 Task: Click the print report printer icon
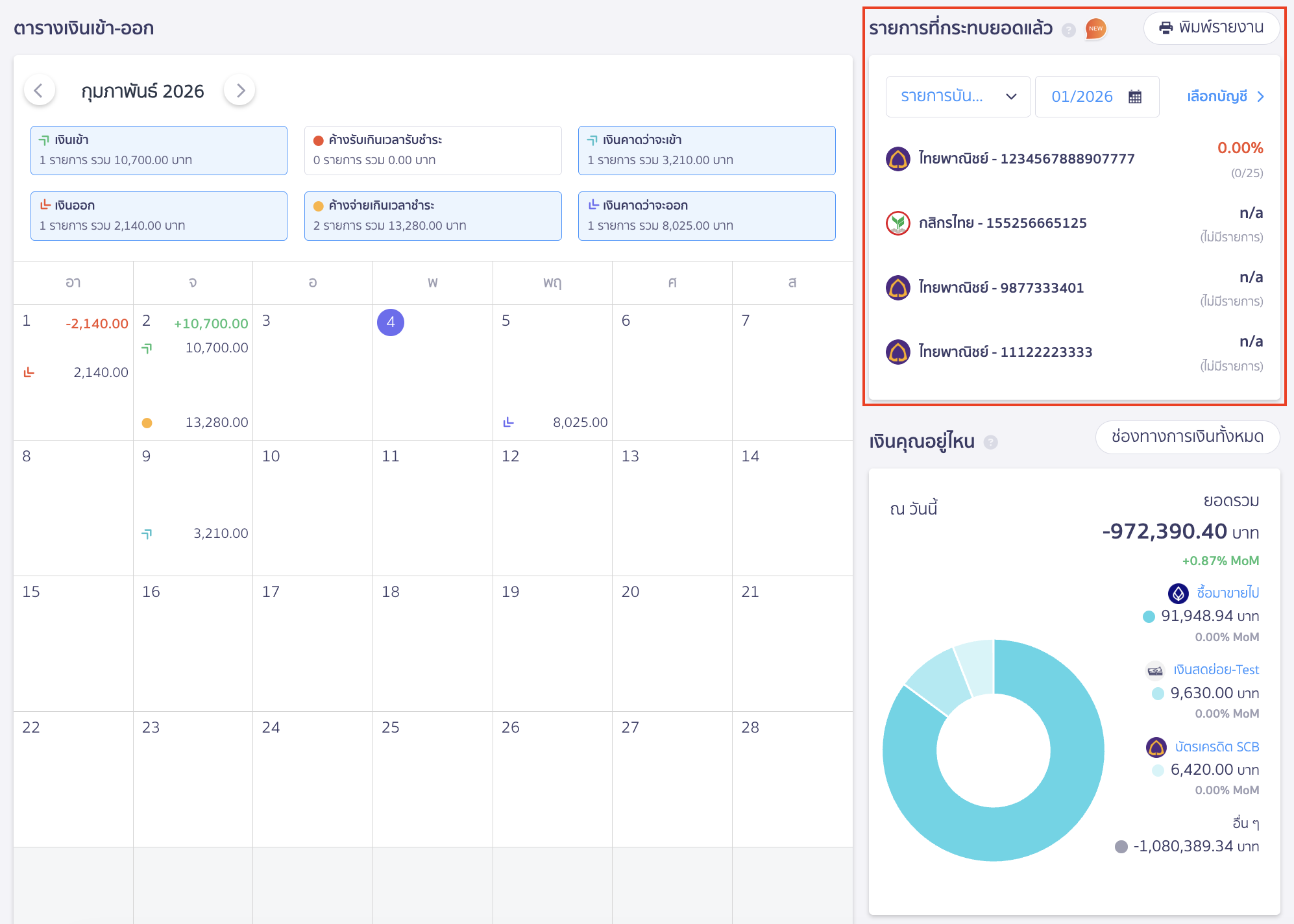point(1166,28)
